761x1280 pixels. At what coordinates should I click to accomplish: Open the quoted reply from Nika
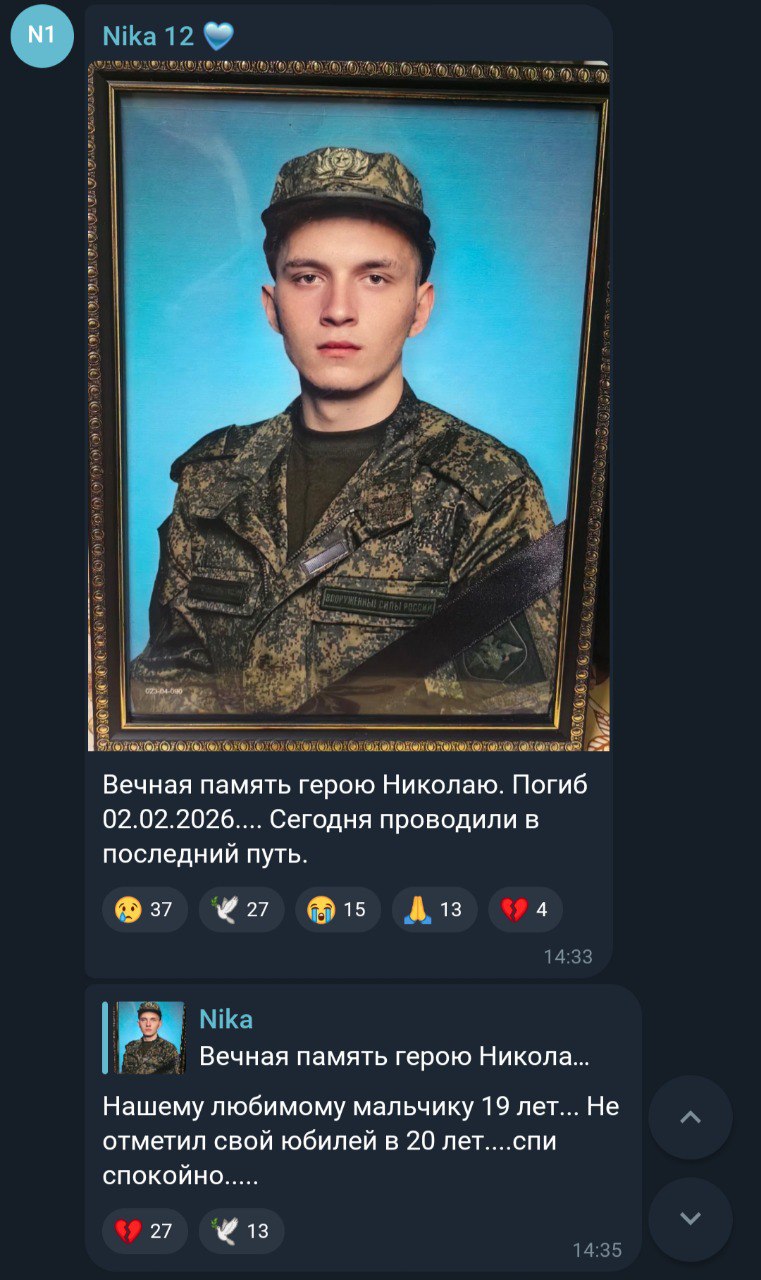(364, 1038)
